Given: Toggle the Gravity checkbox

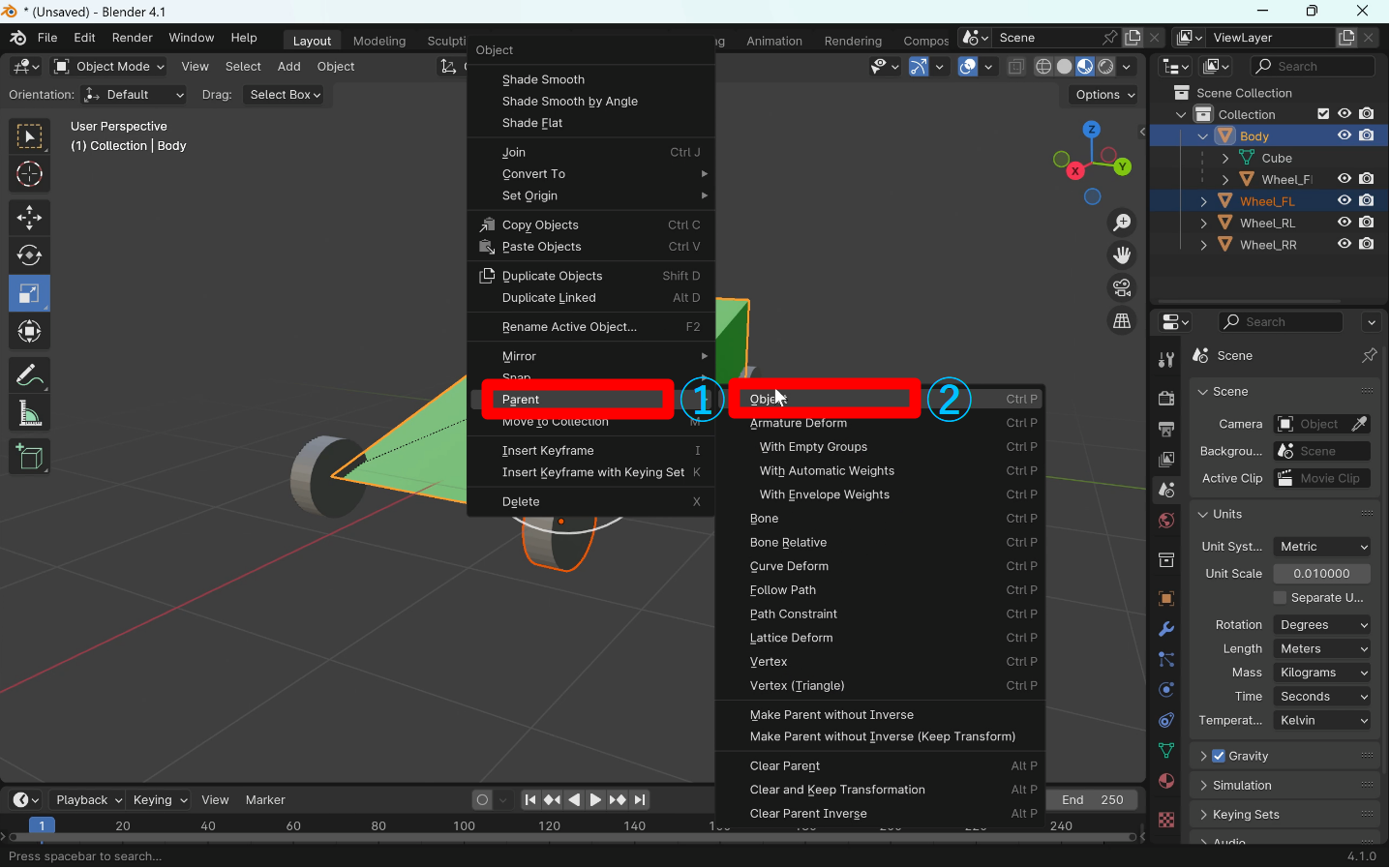Looking at the screenshot, I should click(1219, 756).
